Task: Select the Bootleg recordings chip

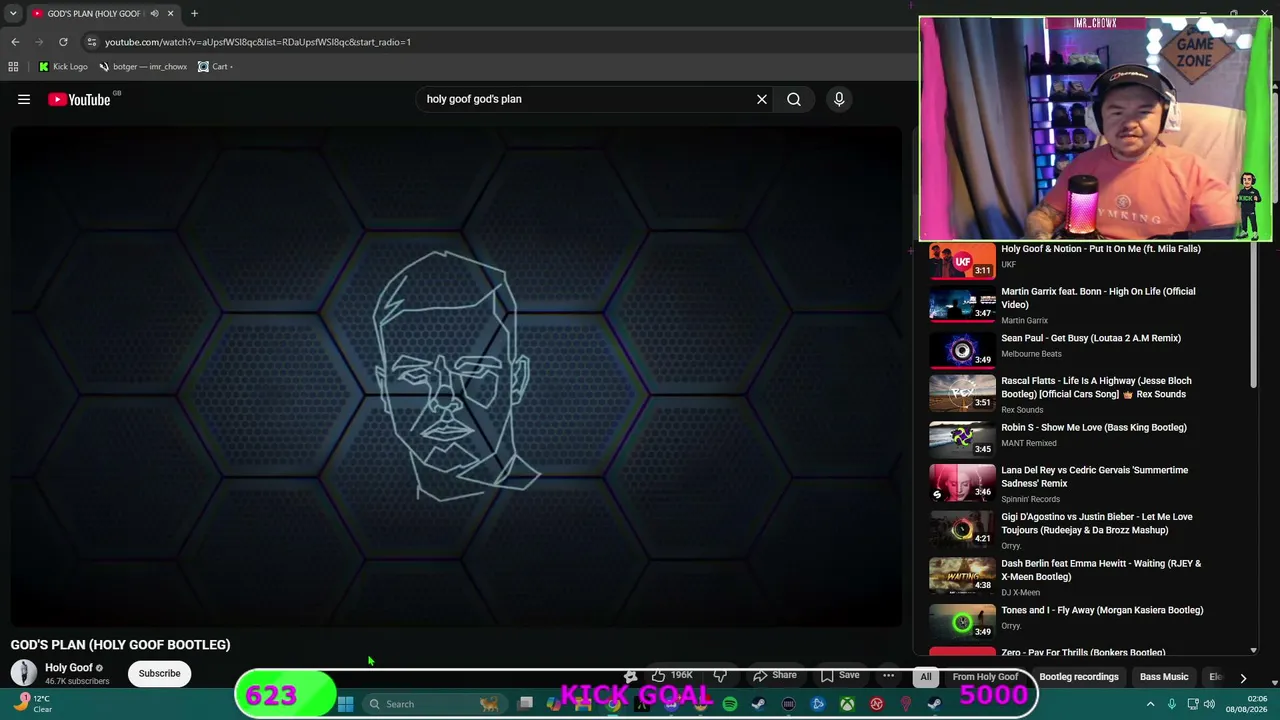Action: 1079,677
